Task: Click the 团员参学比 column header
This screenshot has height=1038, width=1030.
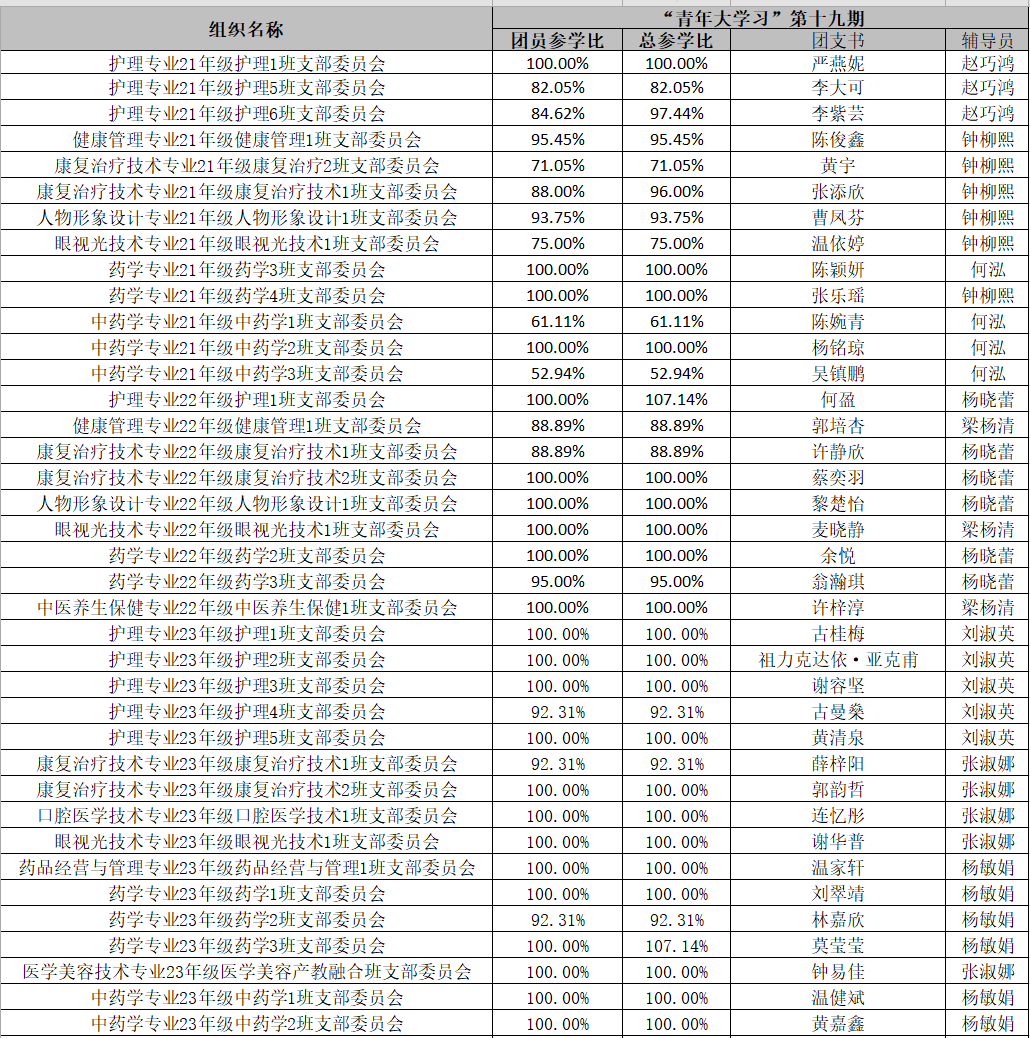Action: coord(557,40)
